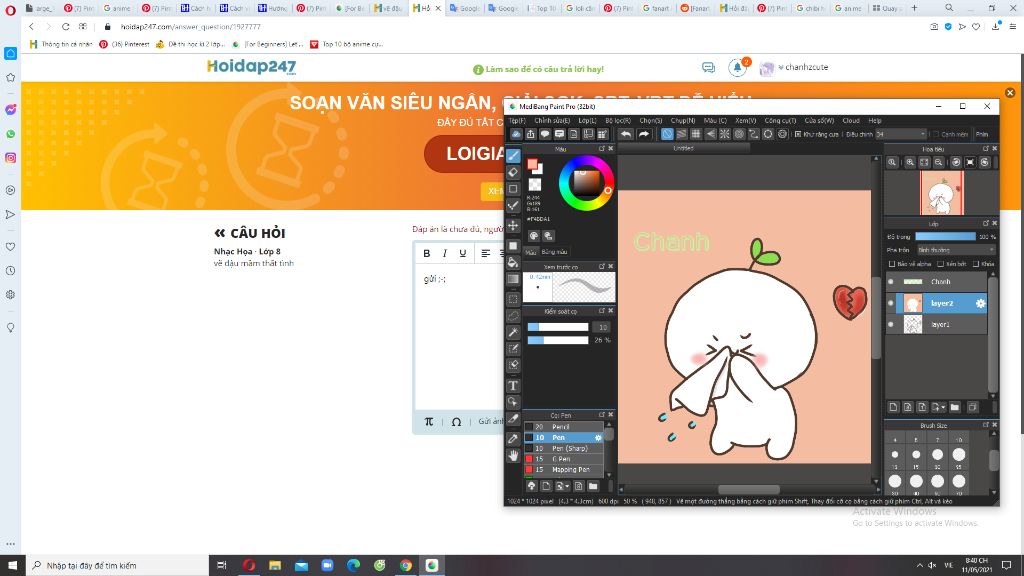Screen dimensions: 1024x576
Task: Check the Khóa lock checkbox
Action: point(976,264)
